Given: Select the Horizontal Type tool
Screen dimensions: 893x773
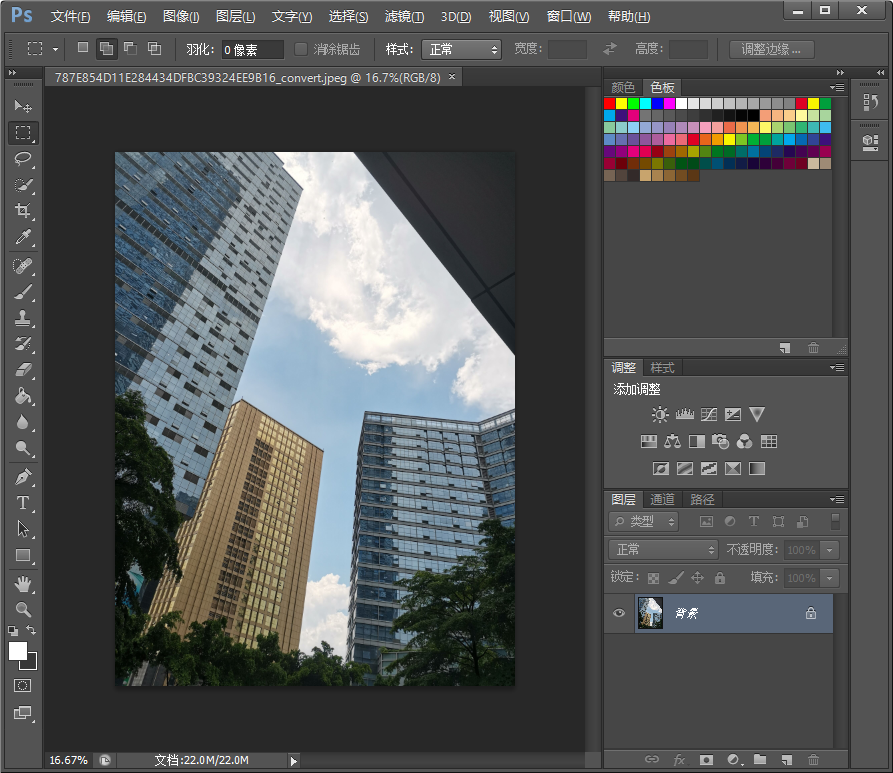Looking at the screenshot, I should pyautogui.click(x=23, y=503).
